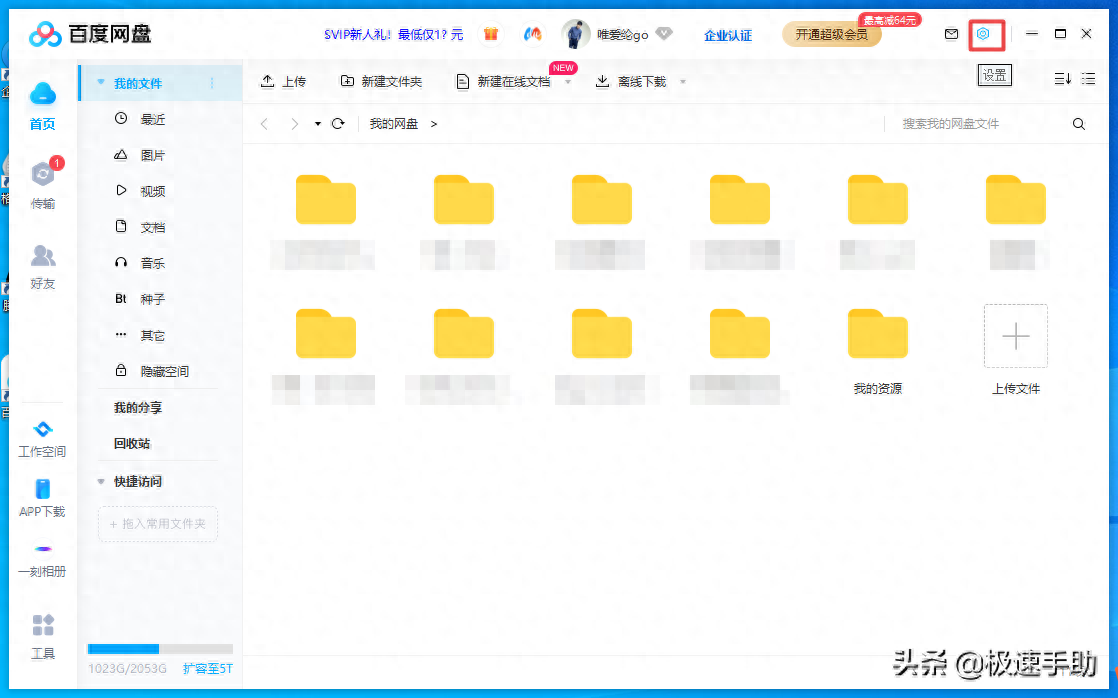Screen dimensions: 1118x698
Task: Collapse the 快捷访问 section arrow
Action: point(101,481)
